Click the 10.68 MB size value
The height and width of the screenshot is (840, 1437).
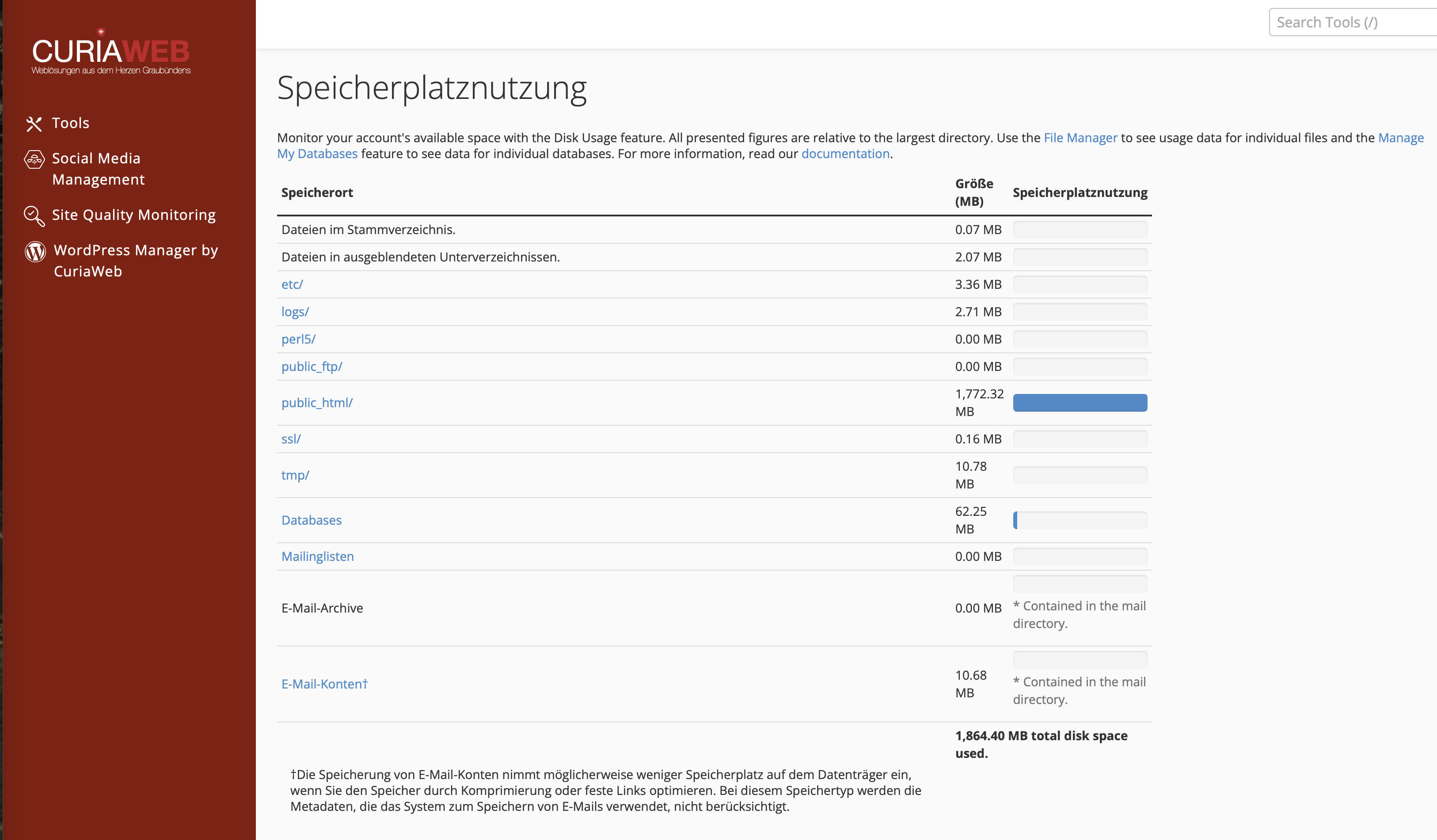click(x=970, y=684)
